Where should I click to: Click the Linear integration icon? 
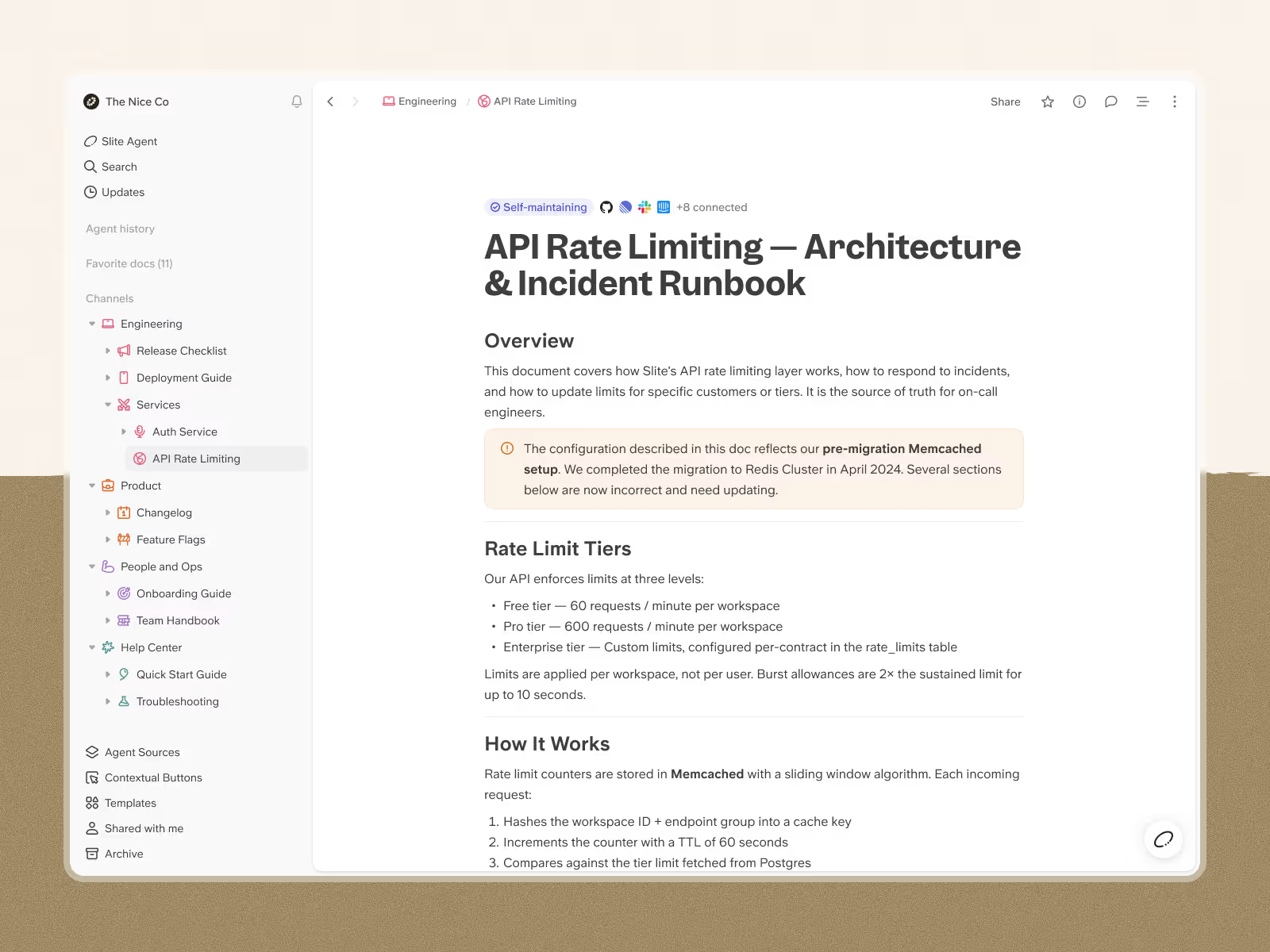[x=625, y=207]
